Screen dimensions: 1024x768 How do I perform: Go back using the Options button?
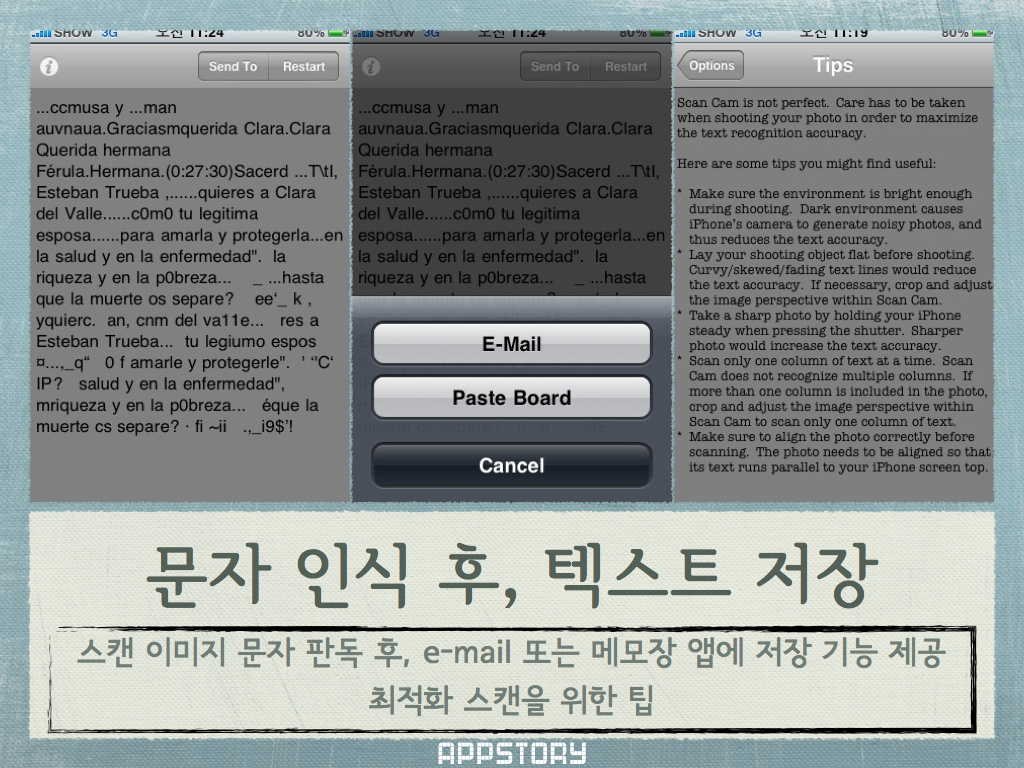710,66
